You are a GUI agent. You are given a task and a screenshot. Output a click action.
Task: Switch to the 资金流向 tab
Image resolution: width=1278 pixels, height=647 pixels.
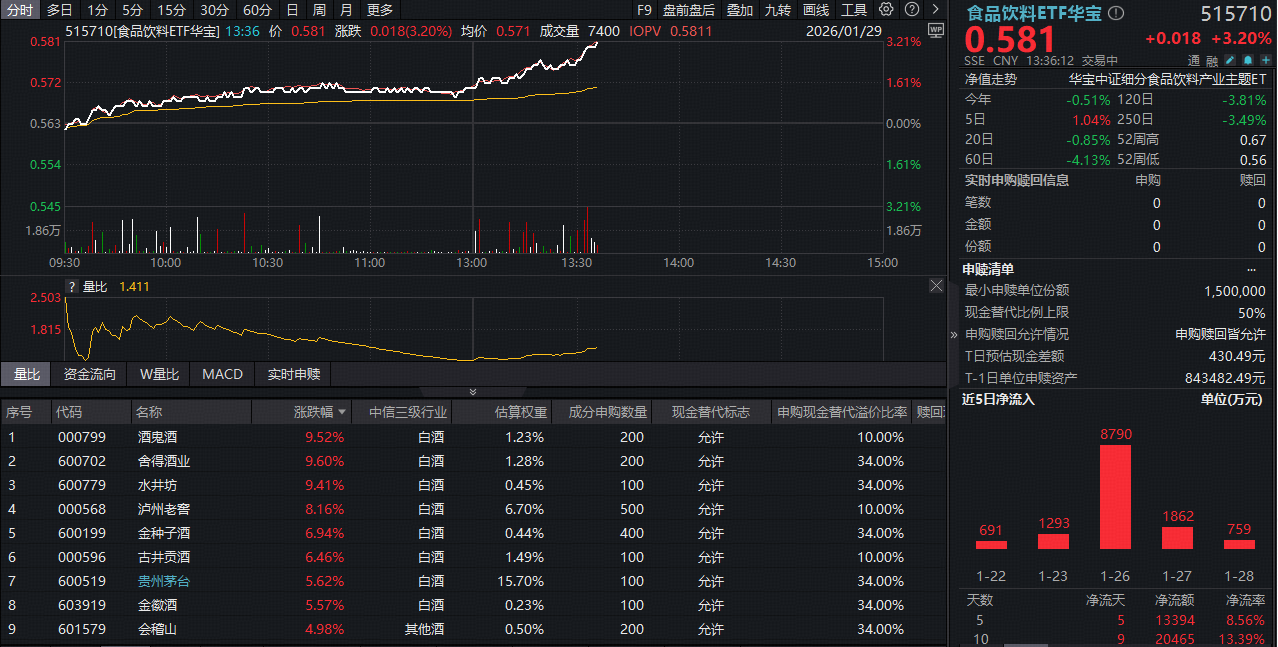pyautogui.click(x=89, y=374)
